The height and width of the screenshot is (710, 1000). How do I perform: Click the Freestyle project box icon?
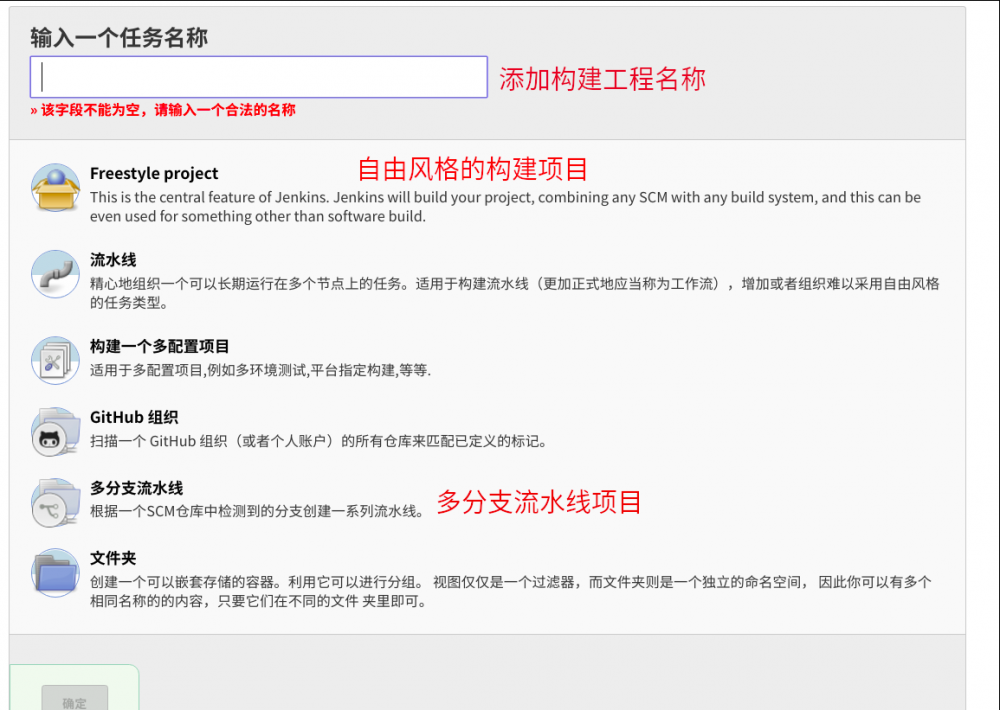click(x=55, y=188)
